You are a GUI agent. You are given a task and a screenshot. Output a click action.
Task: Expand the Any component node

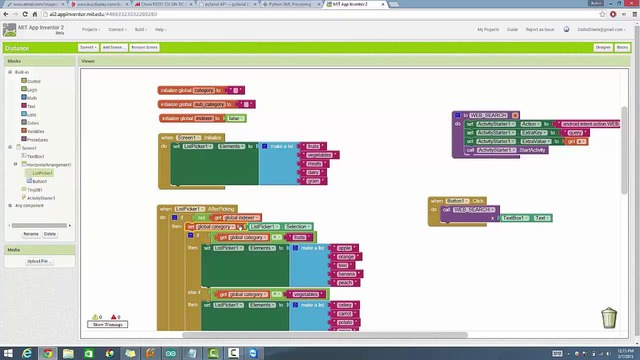(10, 206)
